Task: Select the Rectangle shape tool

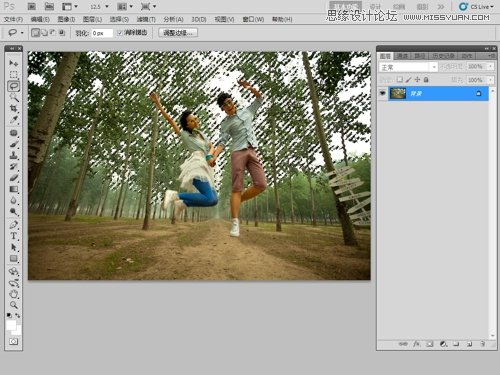Action: coord(13,259)
